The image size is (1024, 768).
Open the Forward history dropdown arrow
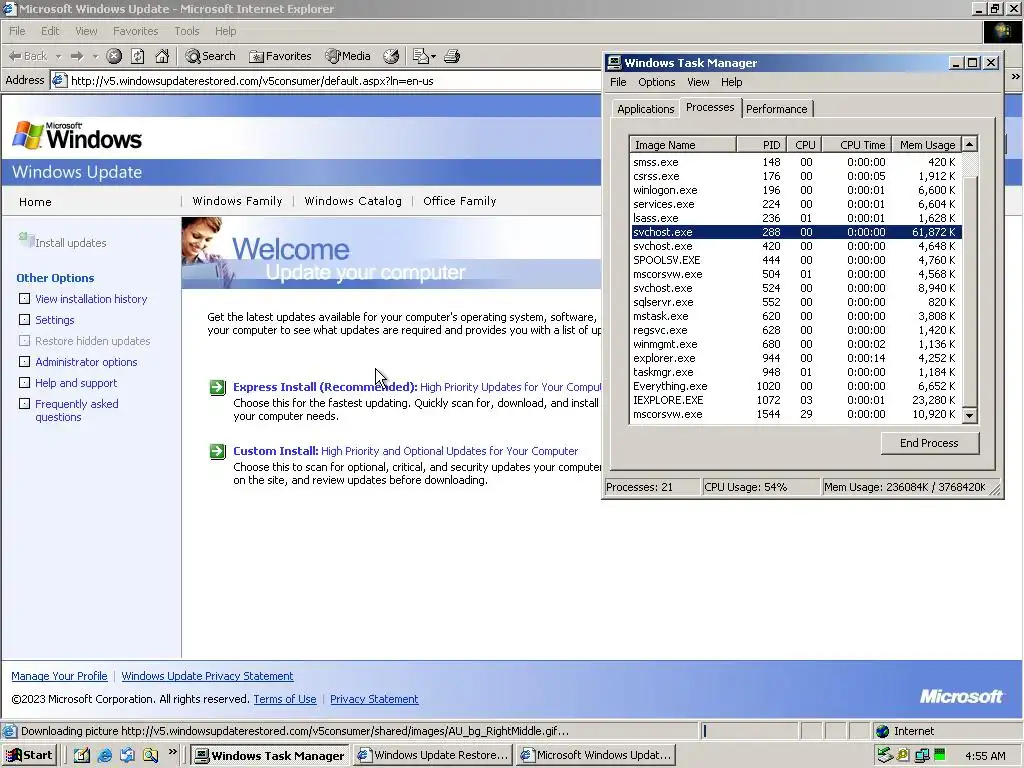tap(95, 57)
